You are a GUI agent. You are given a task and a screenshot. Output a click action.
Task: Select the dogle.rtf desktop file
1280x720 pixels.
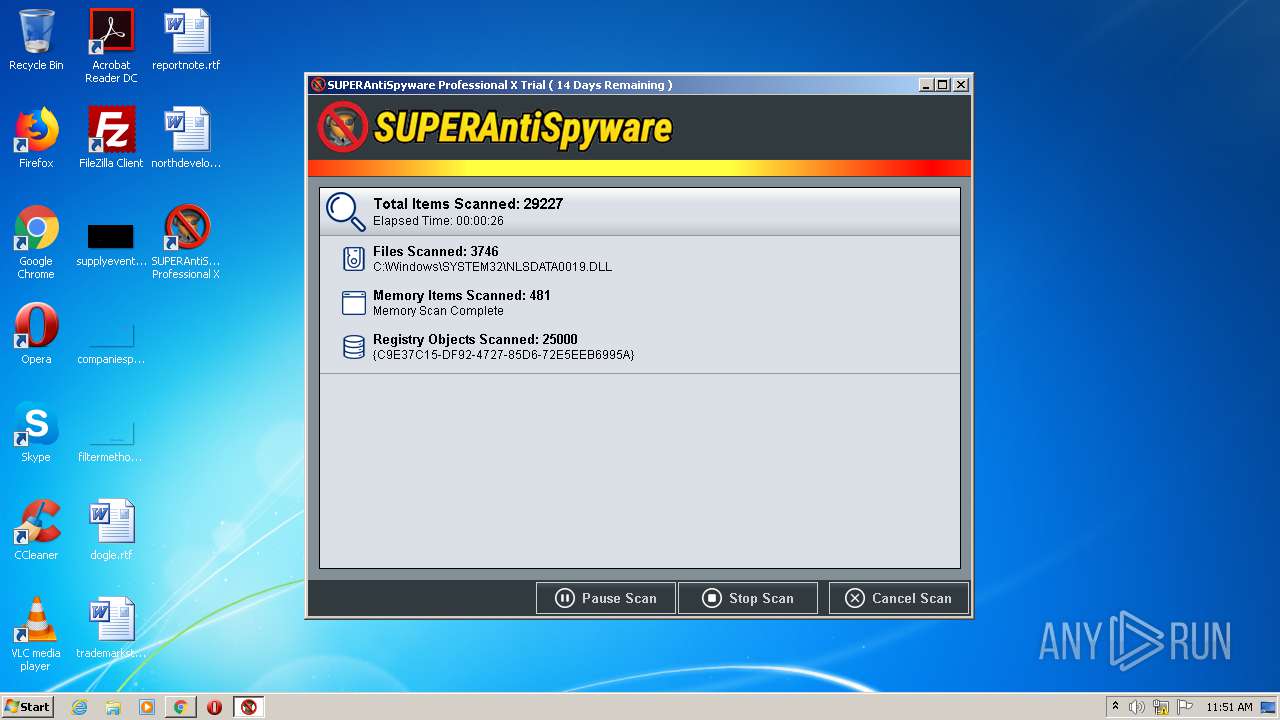111,530
